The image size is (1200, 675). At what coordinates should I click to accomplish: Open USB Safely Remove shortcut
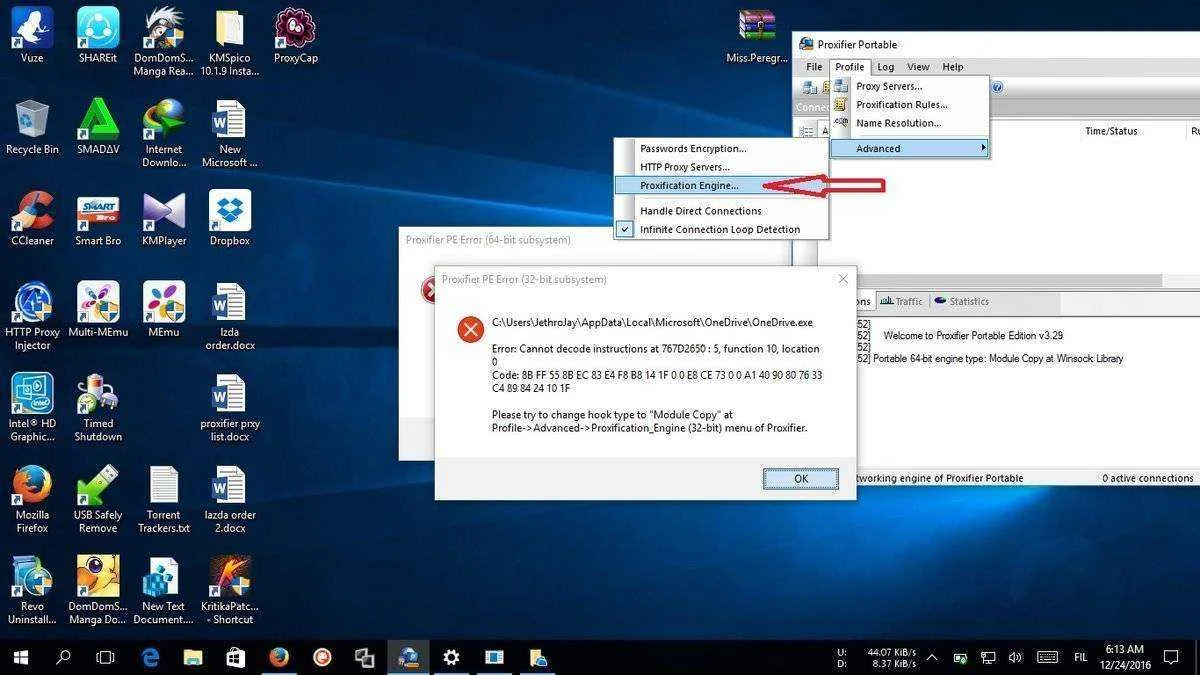point(98,498)
